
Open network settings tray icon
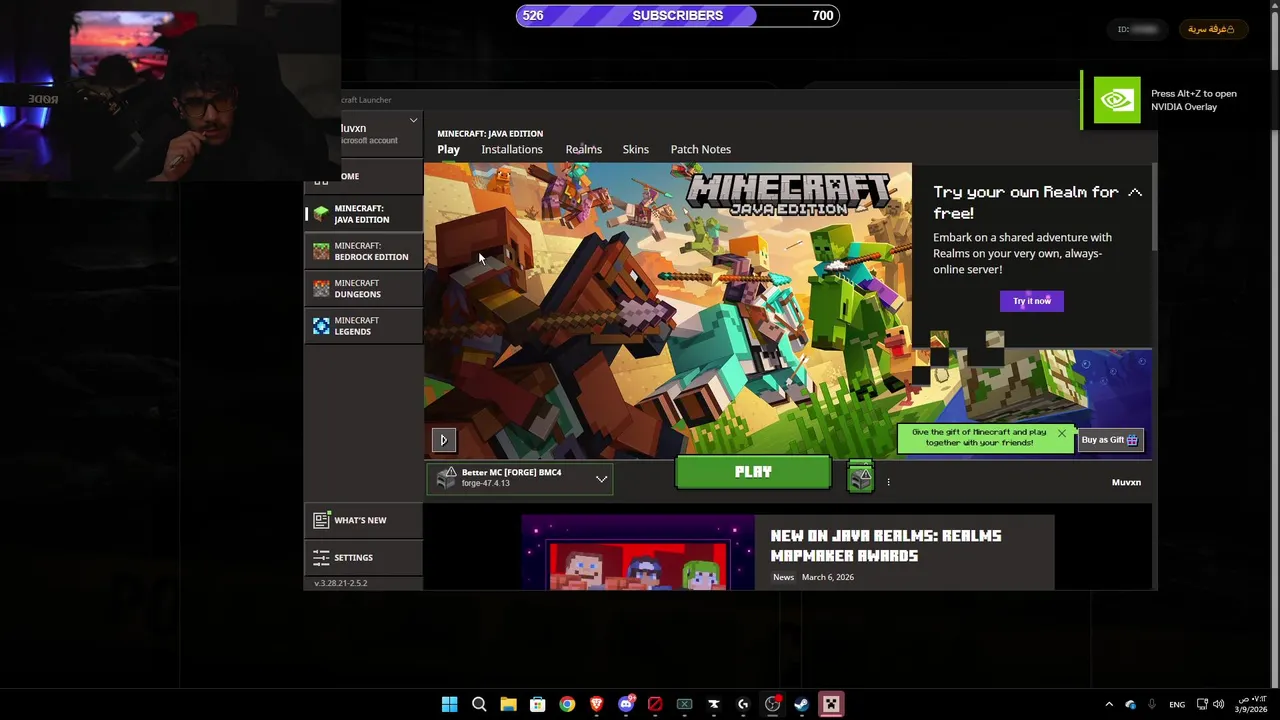point(1202,704)
